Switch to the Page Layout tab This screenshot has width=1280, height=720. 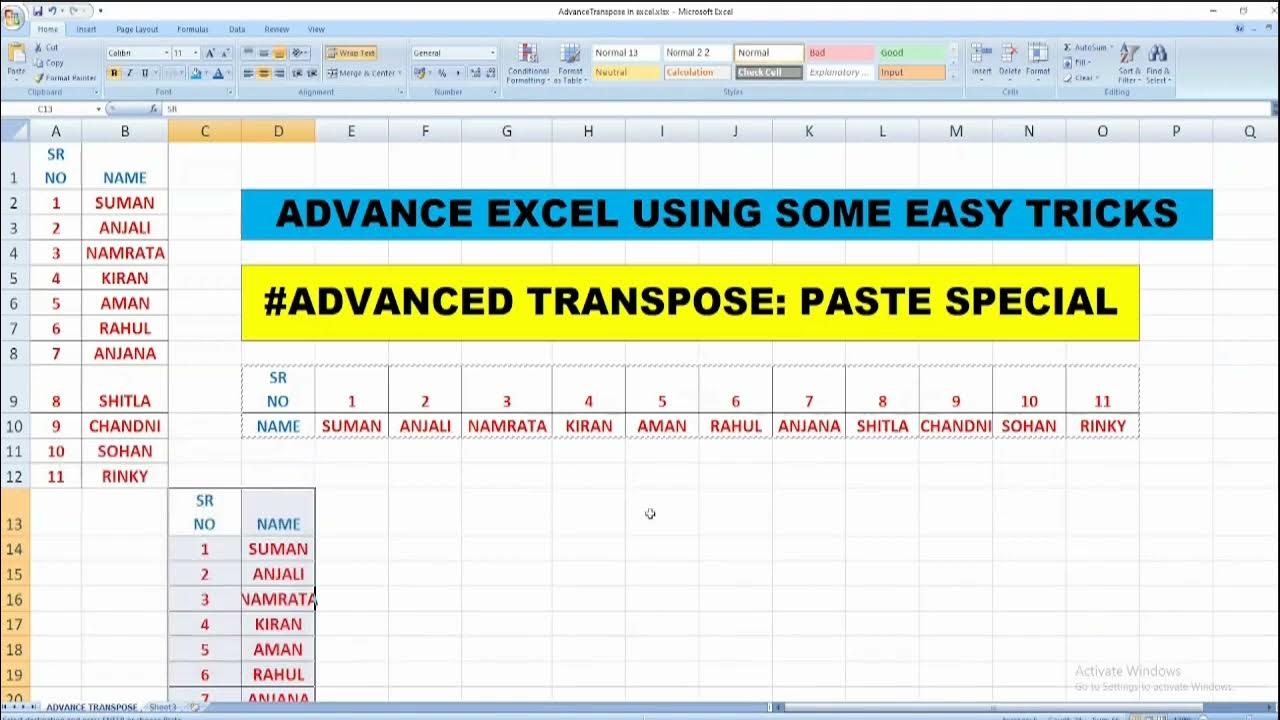(137, 29)
